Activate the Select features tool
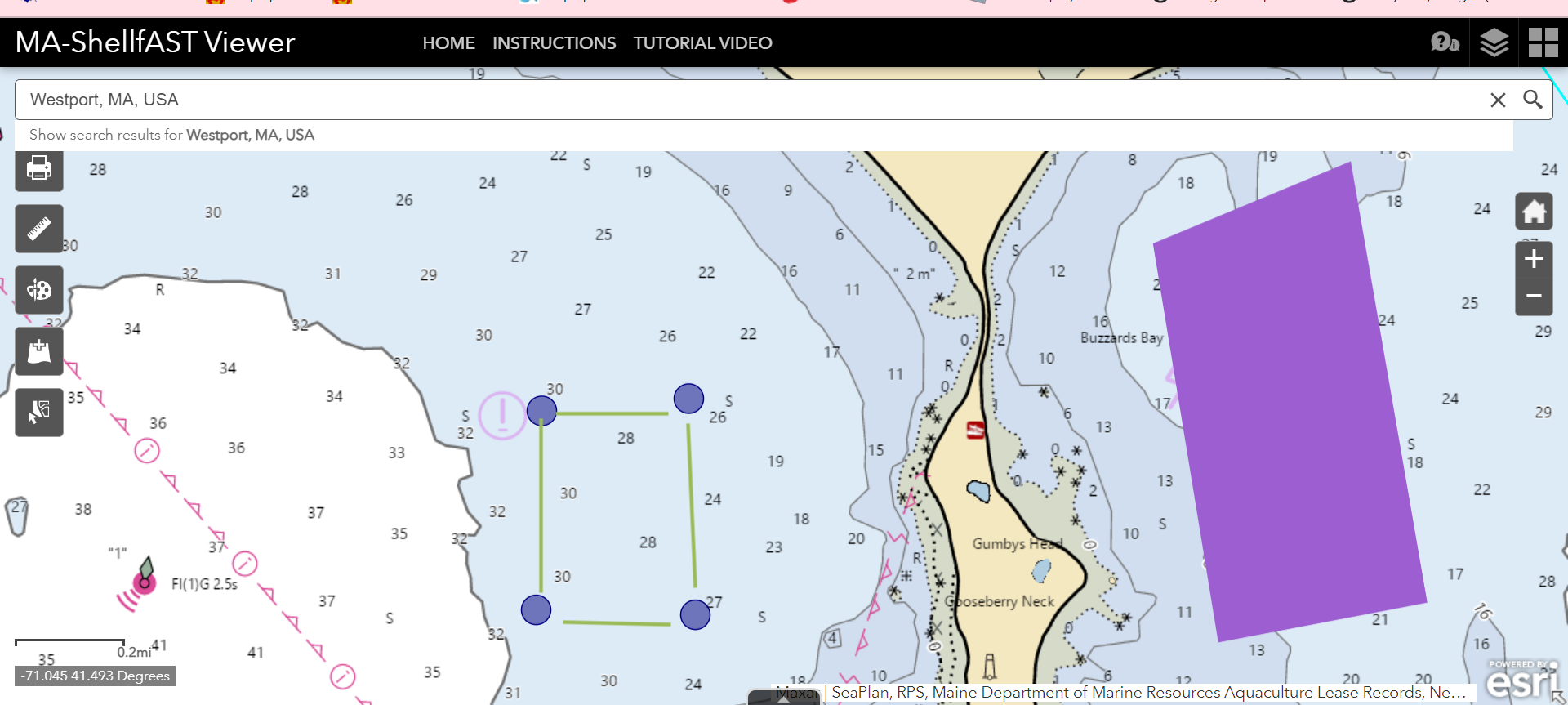 pos(38,412)
